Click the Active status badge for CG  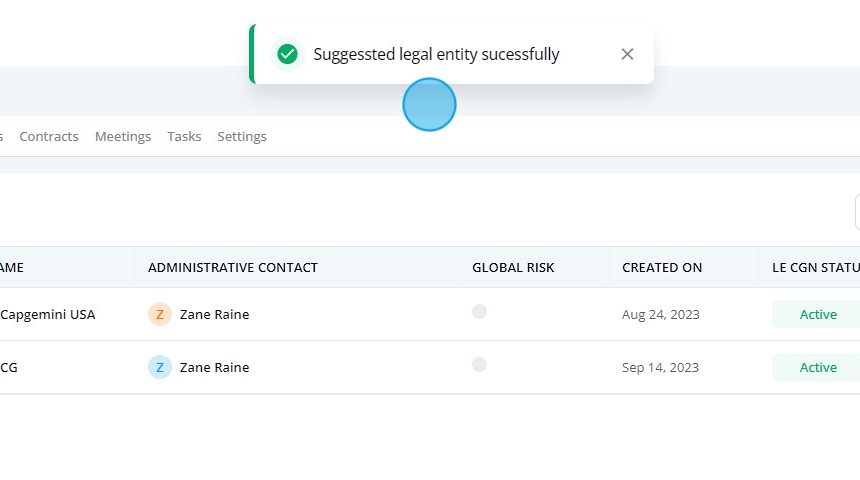pyautogui.click(x=818, y=367)
